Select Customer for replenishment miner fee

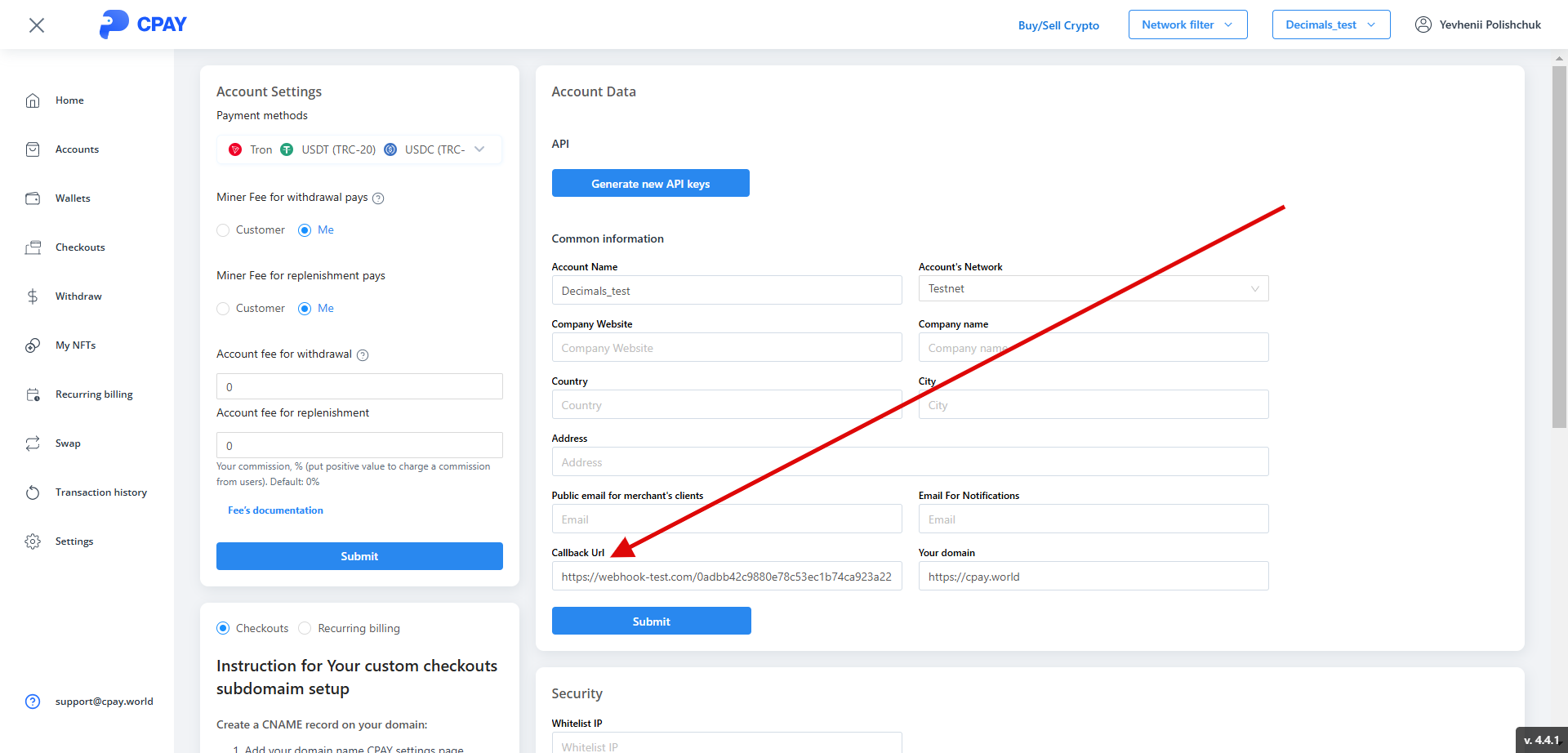223,309
